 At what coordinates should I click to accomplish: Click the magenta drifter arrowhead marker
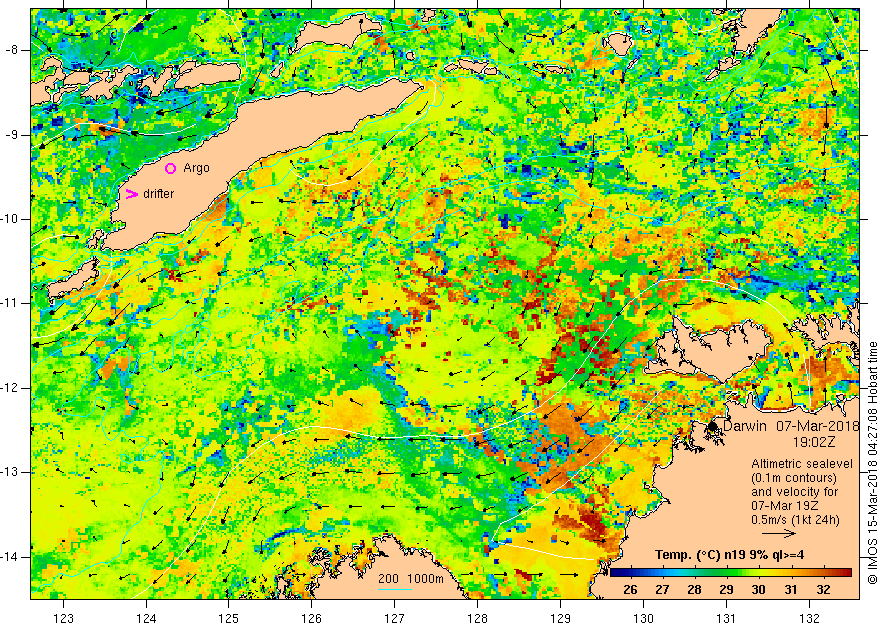point(131,194)
